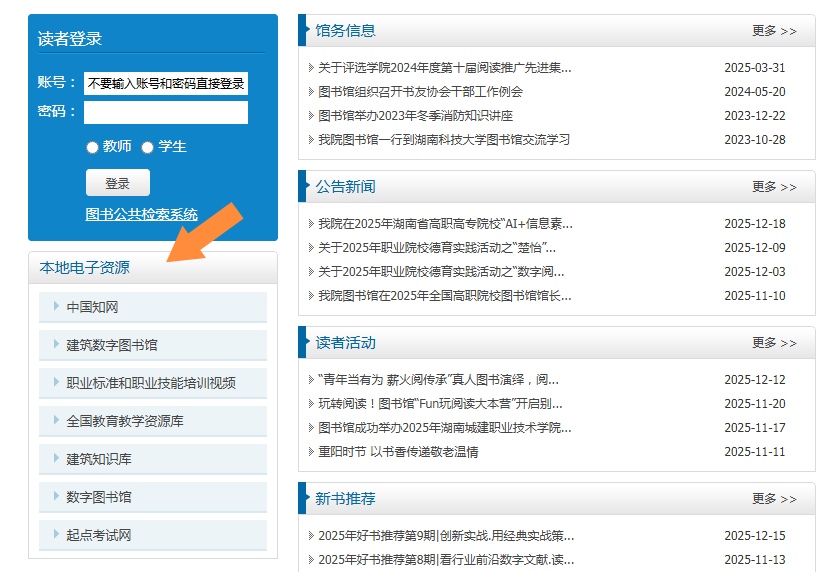The image size is (833, 572).
Task: Click the 密码 password input field
Action: [x=166, y=112]
